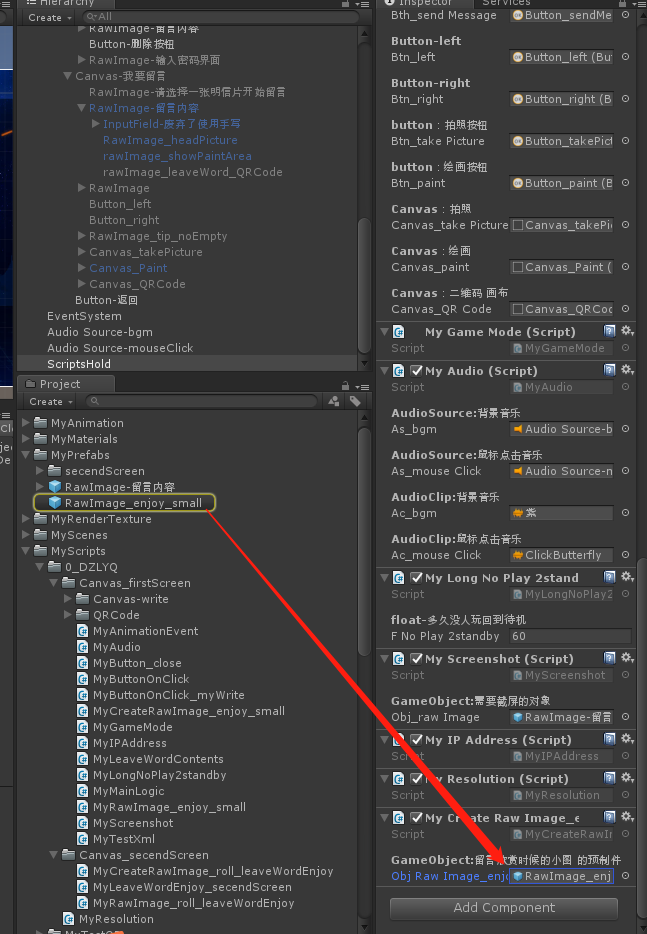Expand QRCode folder in Project

[x=68, y=615]
